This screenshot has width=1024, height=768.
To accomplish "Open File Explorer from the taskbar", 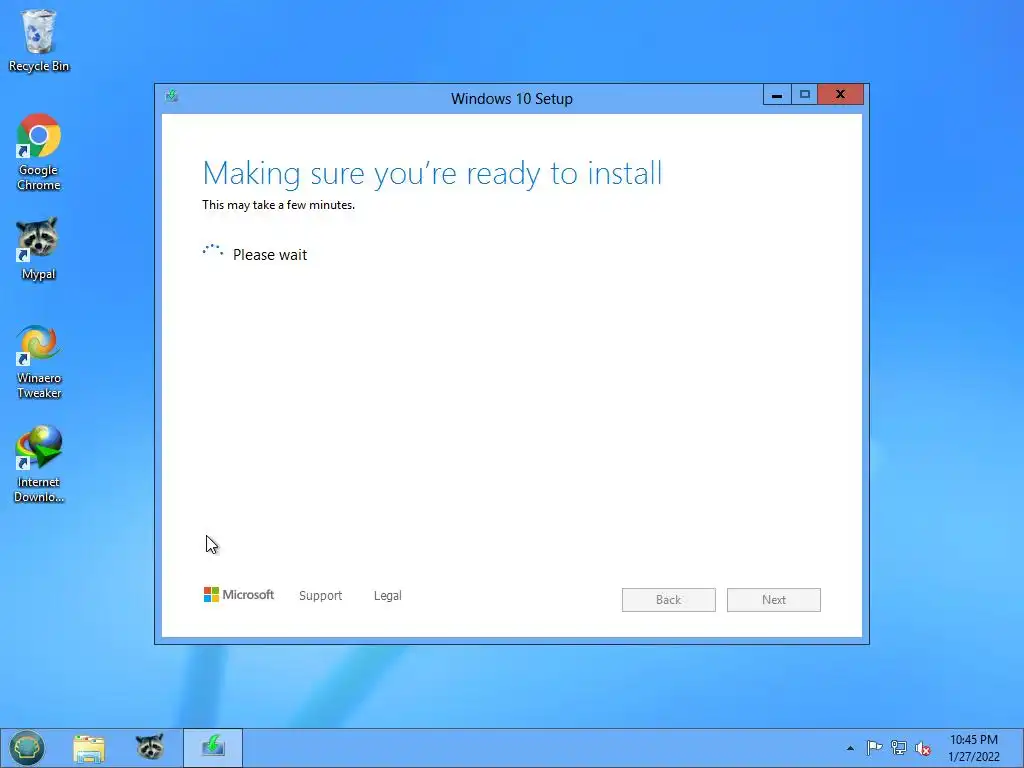I will 89,748.
